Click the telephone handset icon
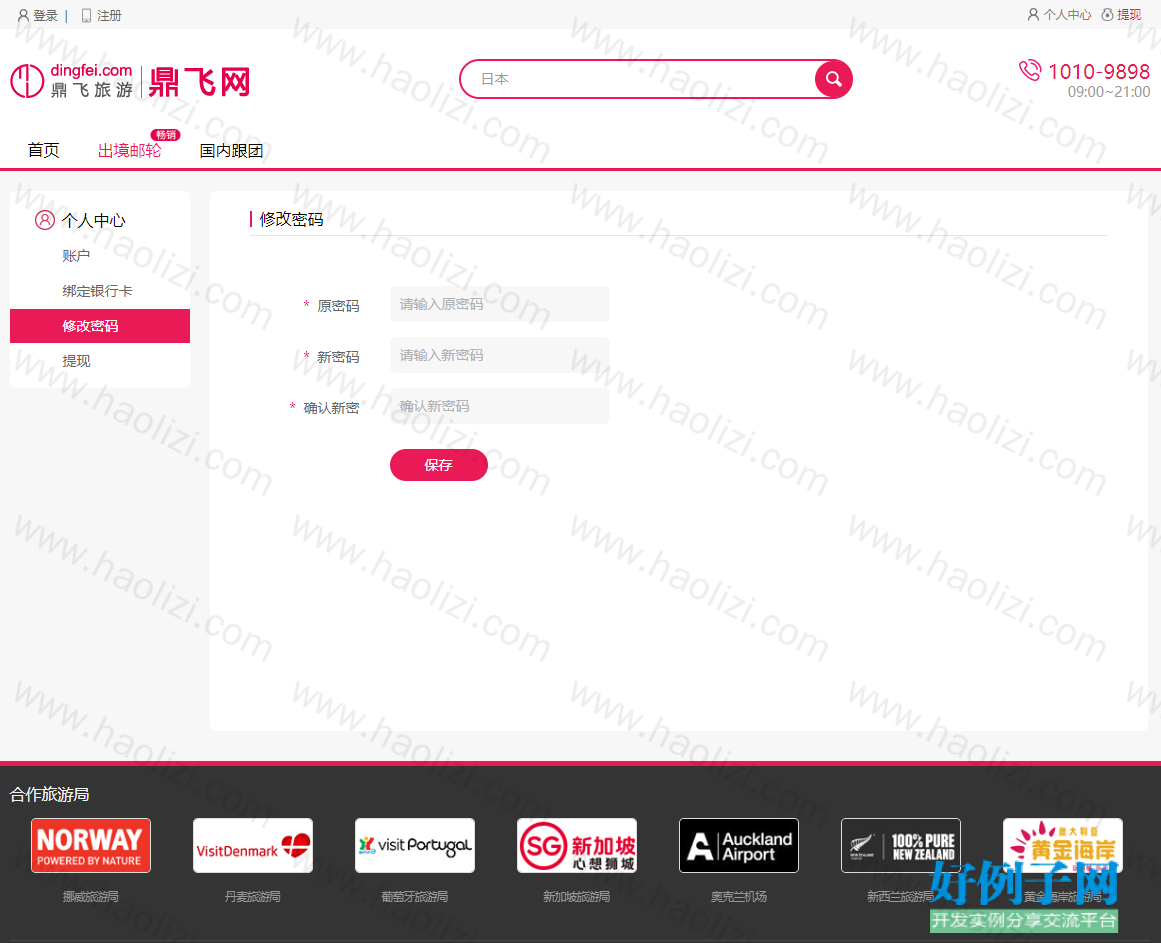Image resolution: width=1161 pixels, height=943 pixels. 1030,70
